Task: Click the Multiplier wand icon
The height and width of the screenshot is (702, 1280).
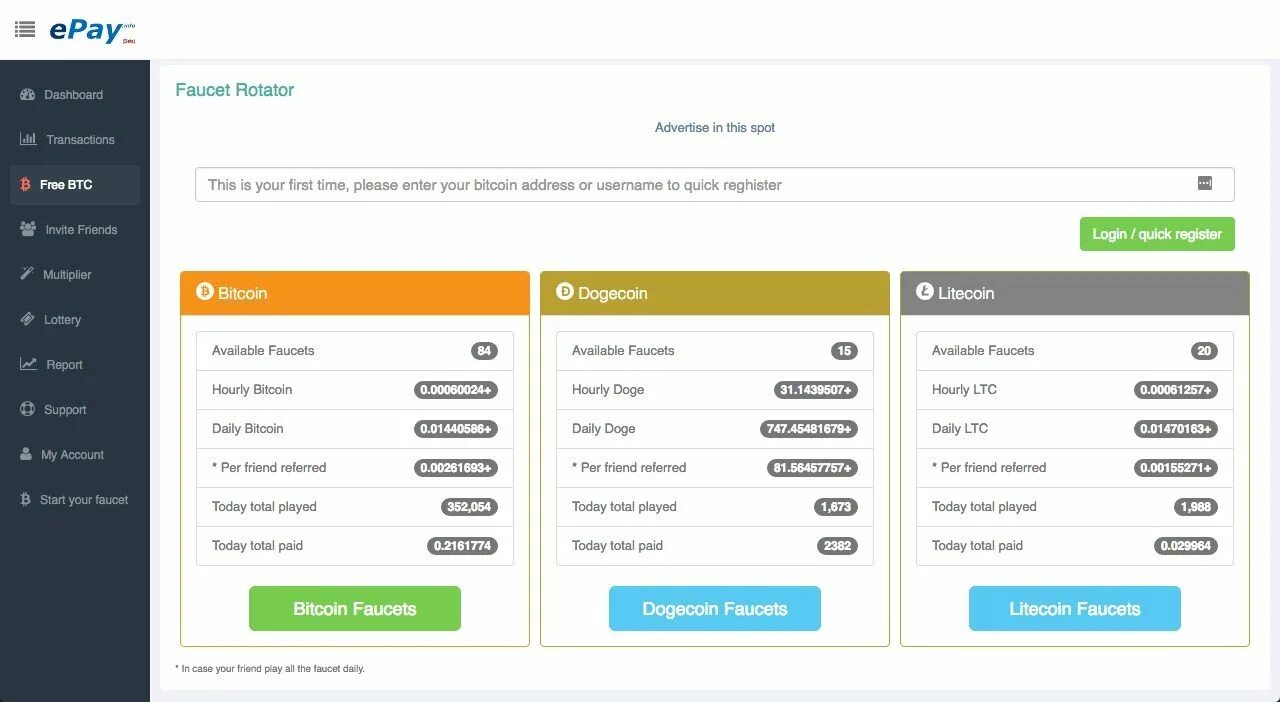Action: [x=27, y=274]
